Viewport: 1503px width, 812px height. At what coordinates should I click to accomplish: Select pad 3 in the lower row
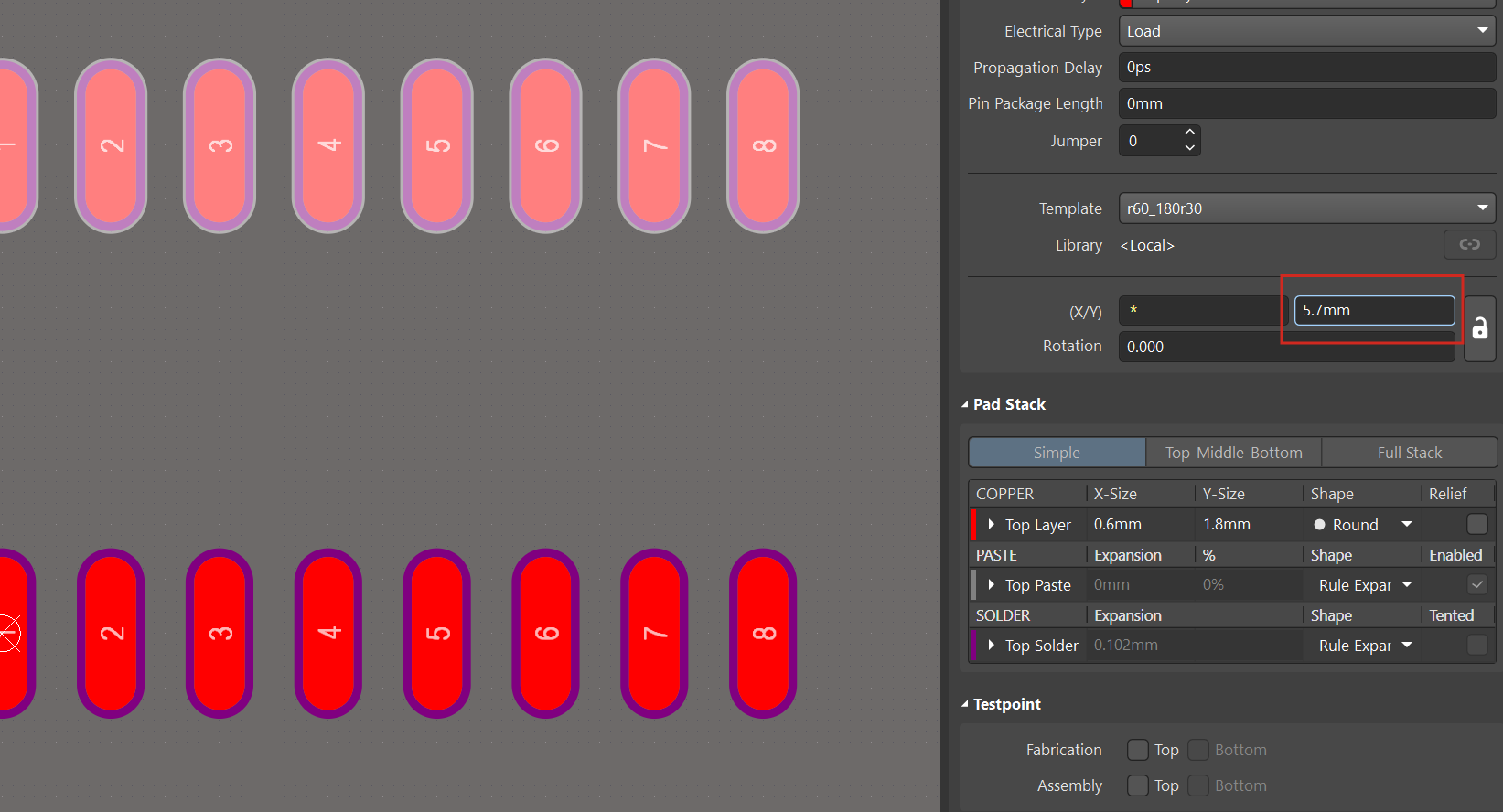coord(220,633)
